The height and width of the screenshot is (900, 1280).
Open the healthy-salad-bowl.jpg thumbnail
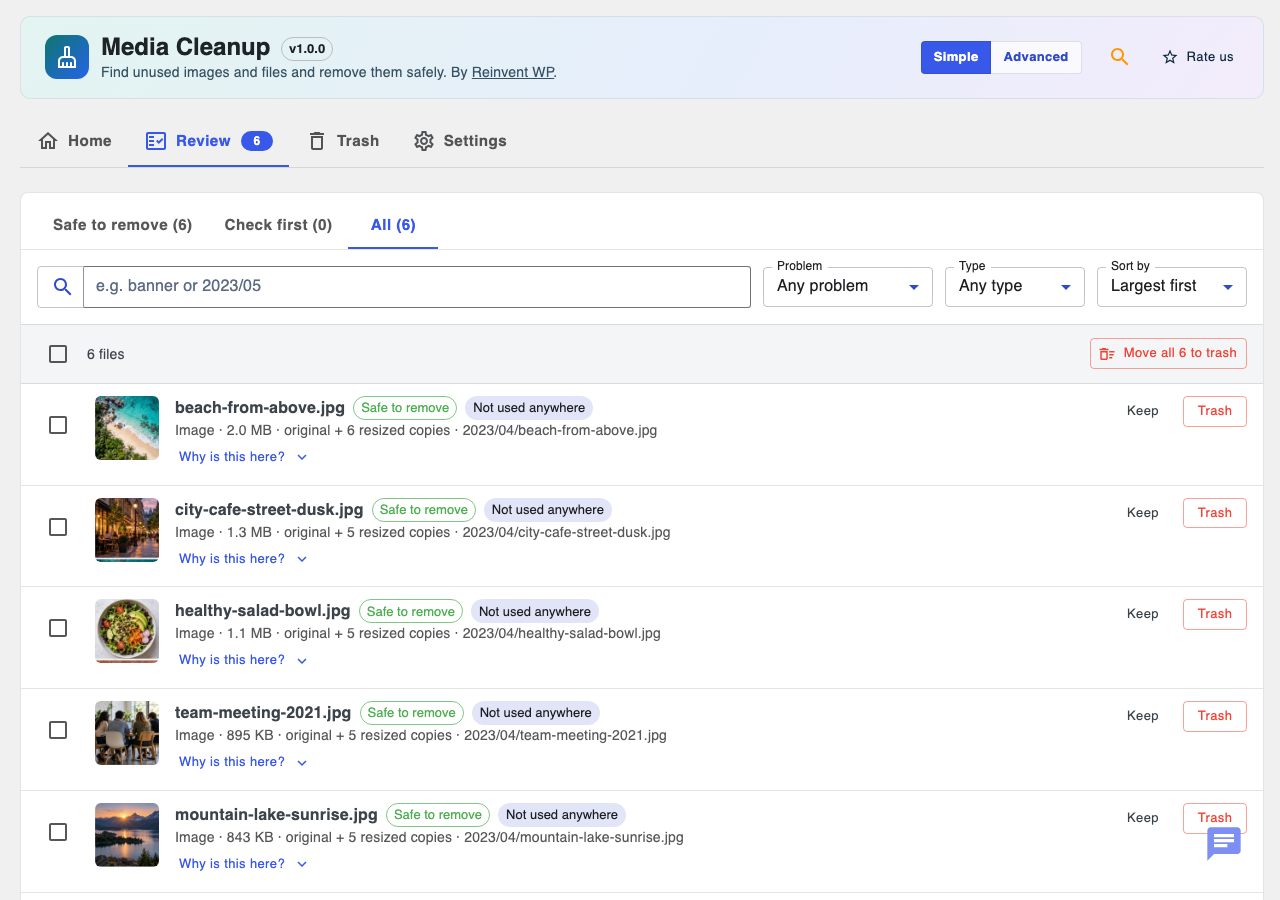(x=127, y=631)
